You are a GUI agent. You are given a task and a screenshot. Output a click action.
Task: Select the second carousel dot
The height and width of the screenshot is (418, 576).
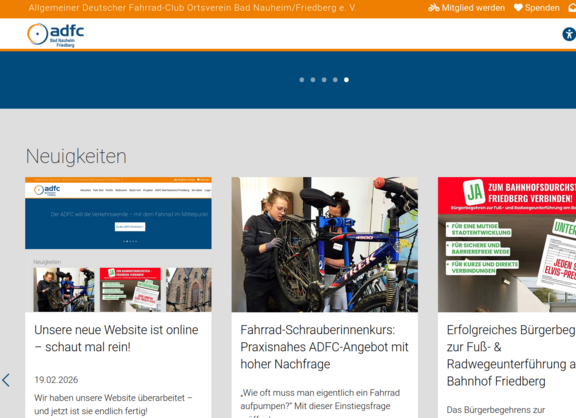coord(313,80)
